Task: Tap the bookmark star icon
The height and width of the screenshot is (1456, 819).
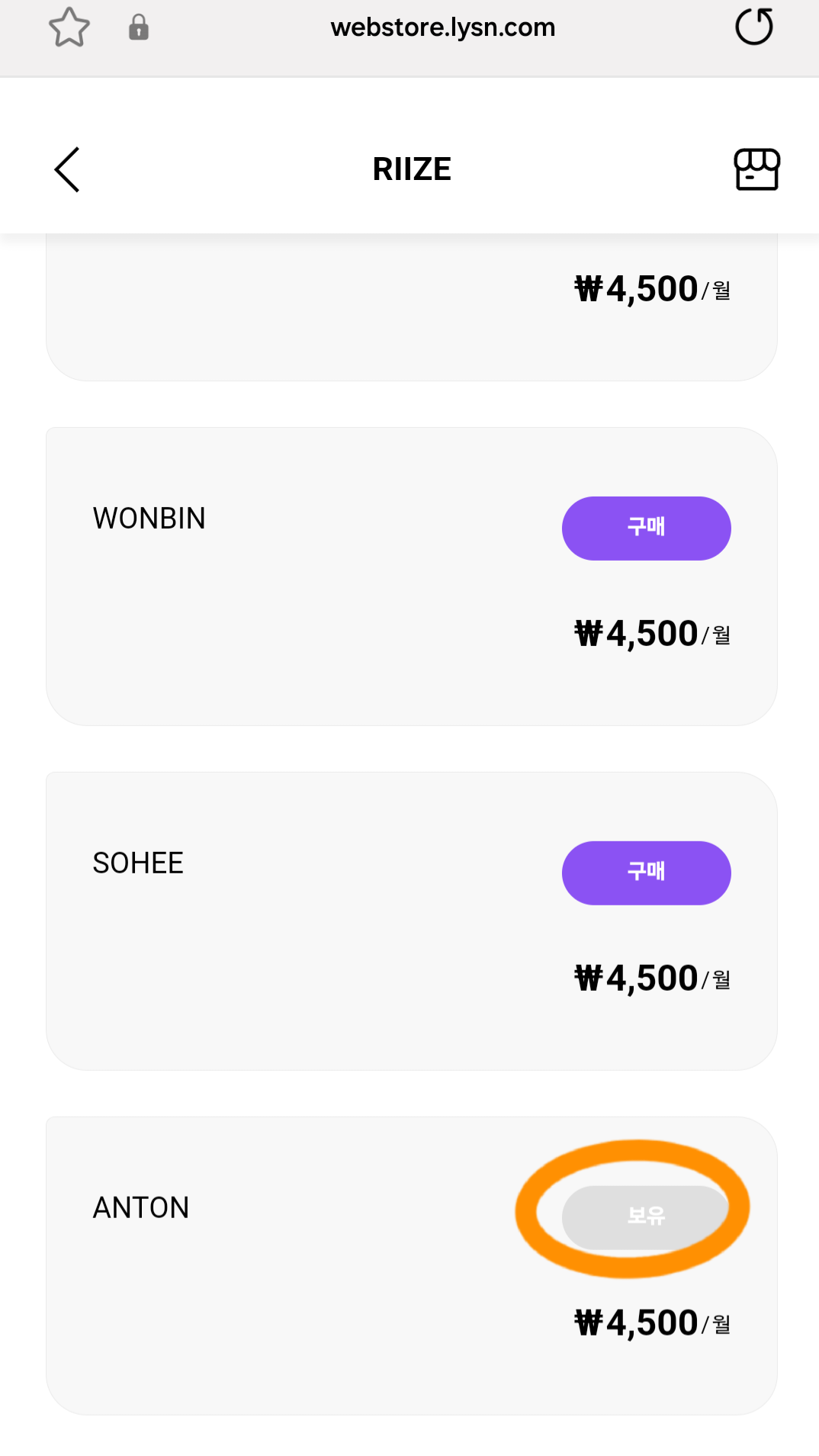Action: [69, 27]
